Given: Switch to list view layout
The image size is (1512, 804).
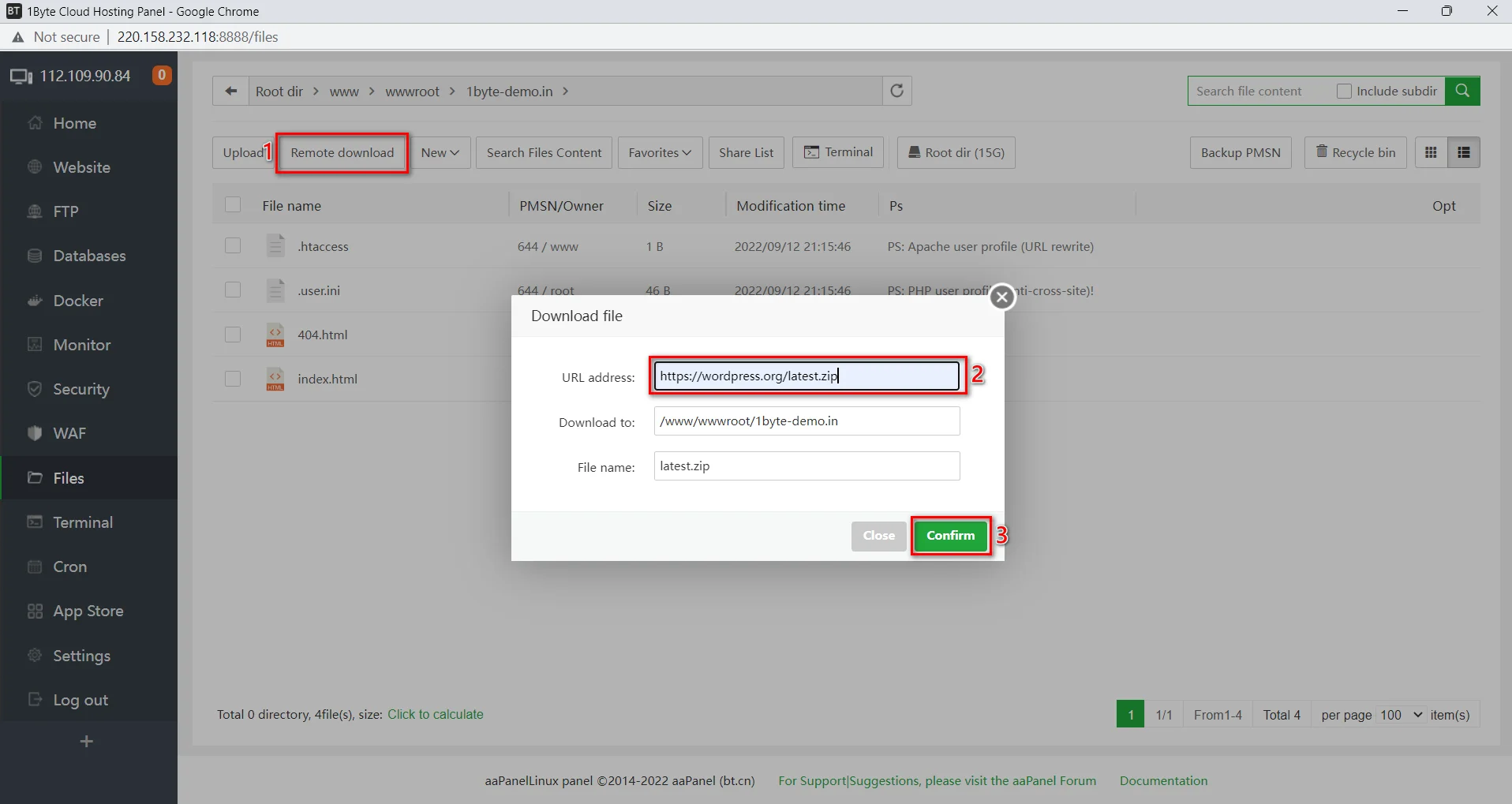Looking at the screenshot, I should (1465, 152).
